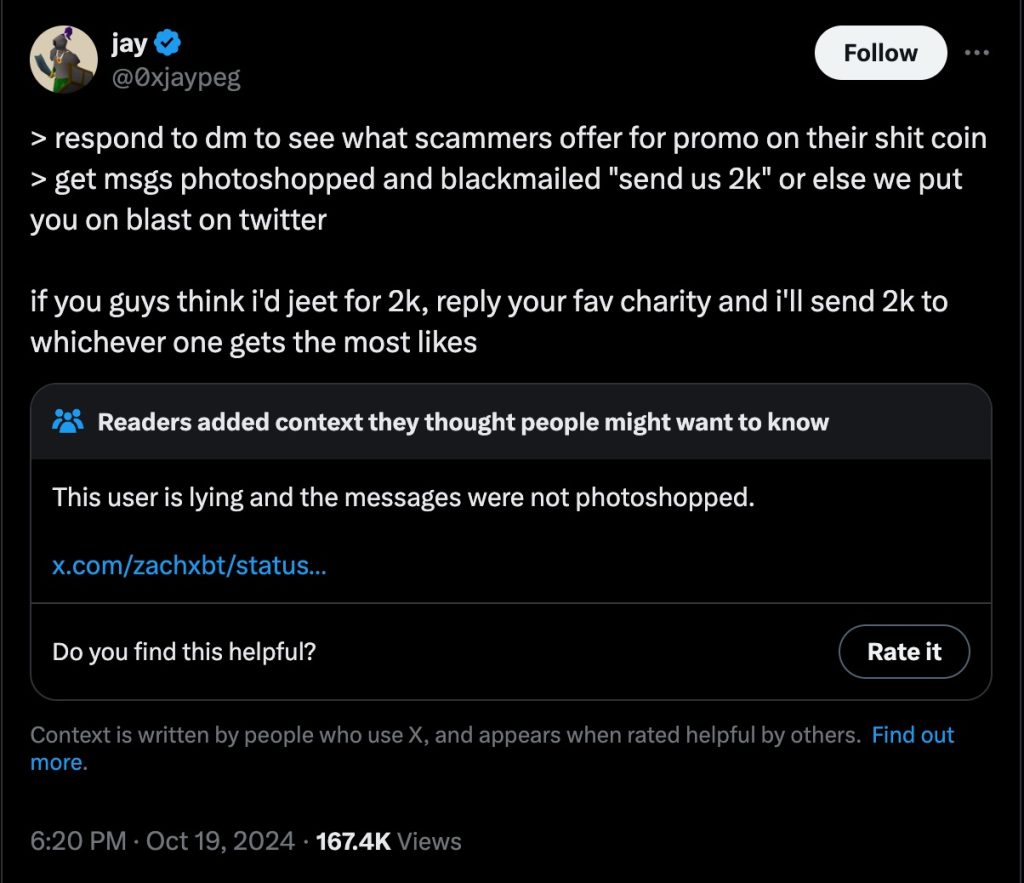This screenshot has height=883, width=1024.
Task: Click the paragraph starting "if you guys think"
Action: pyautogui.click(x=488, y=302)
